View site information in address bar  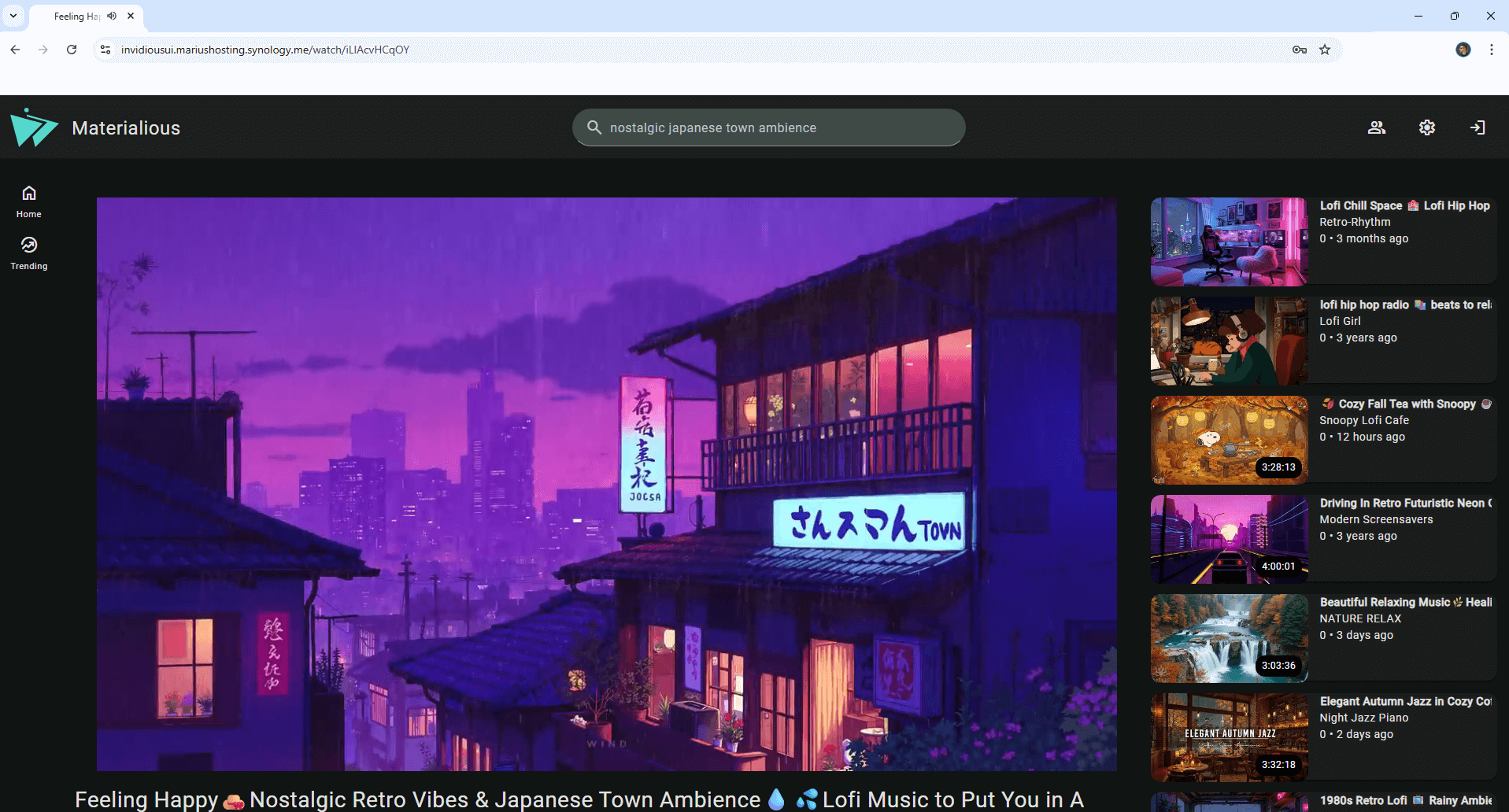(x=105, y=50)
